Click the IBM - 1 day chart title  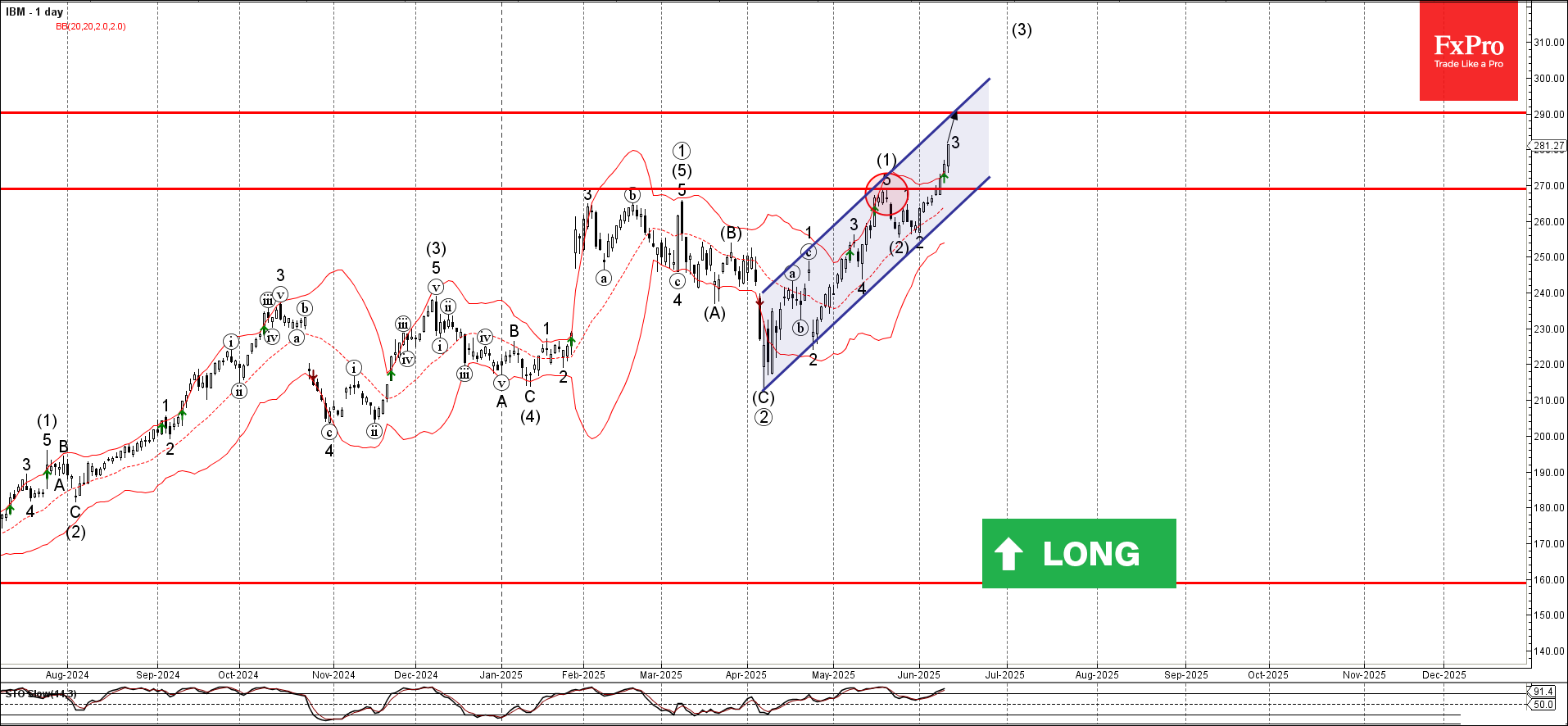point(34,11)
